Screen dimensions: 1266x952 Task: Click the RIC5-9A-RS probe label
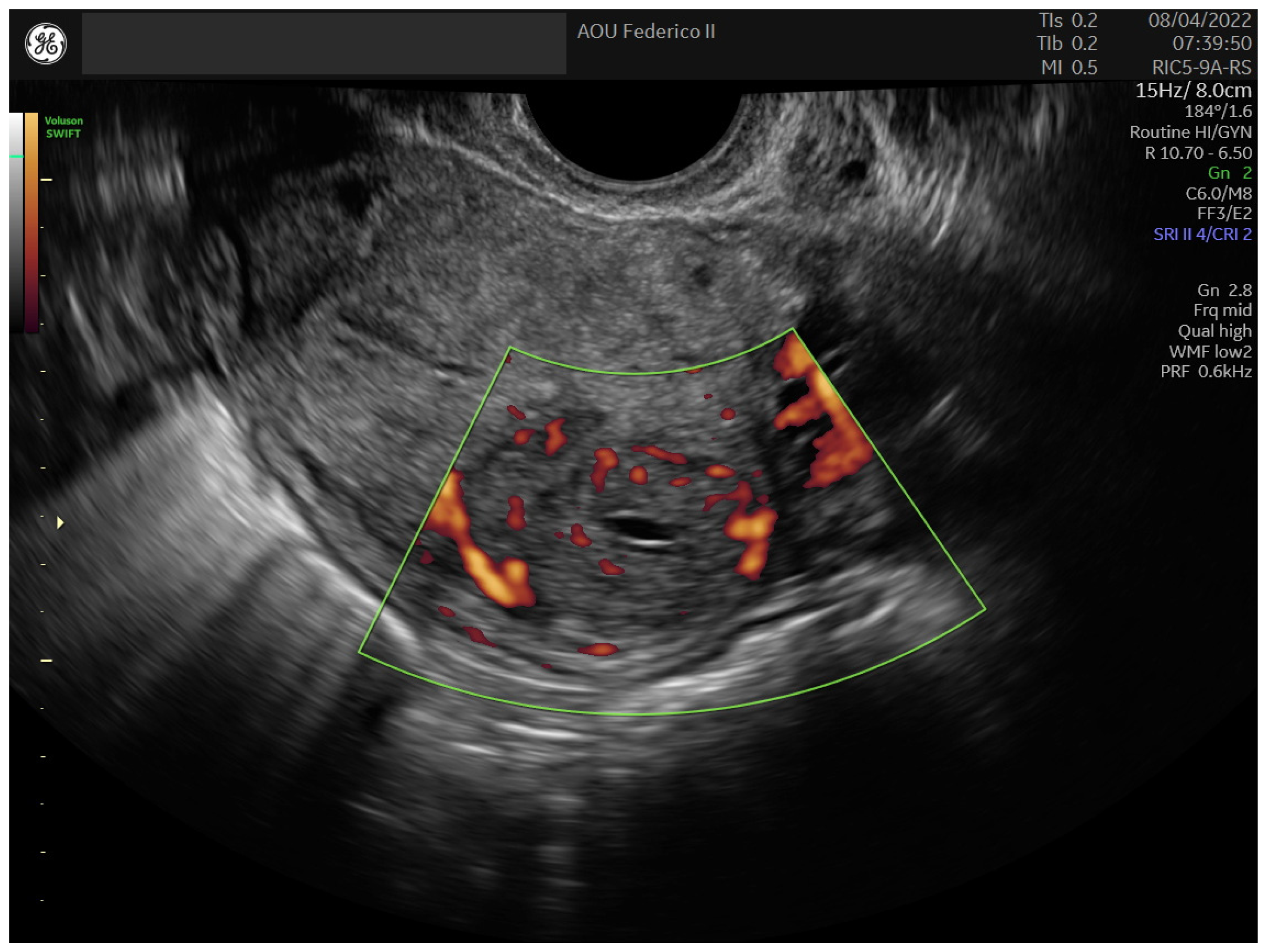pyautogui.click(x=1201, y=67)
